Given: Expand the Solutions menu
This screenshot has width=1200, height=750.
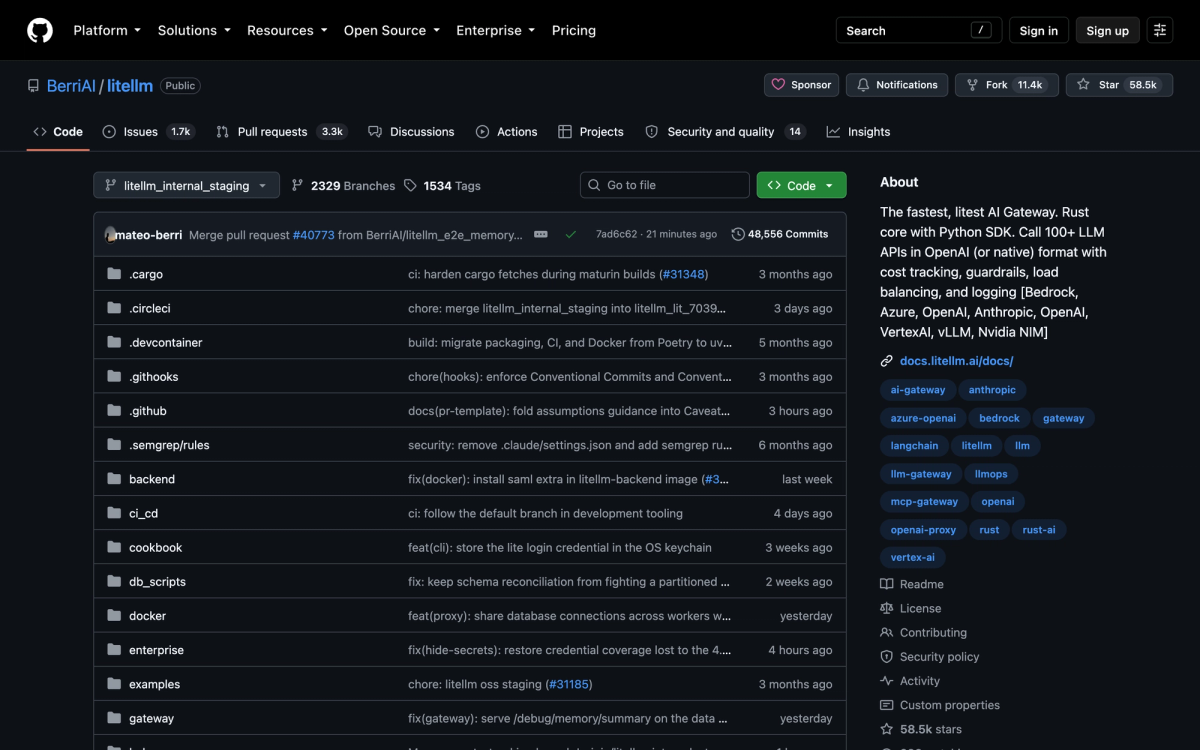Looking at the screenshot, I should pyautogui.click(x=194, y=30).
